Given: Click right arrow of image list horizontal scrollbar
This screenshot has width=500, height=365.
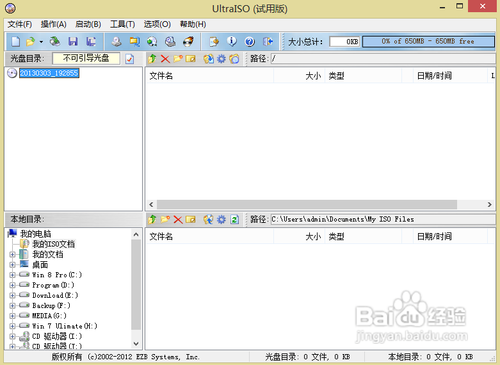Looking at the screenshot, I should point(489,204).
